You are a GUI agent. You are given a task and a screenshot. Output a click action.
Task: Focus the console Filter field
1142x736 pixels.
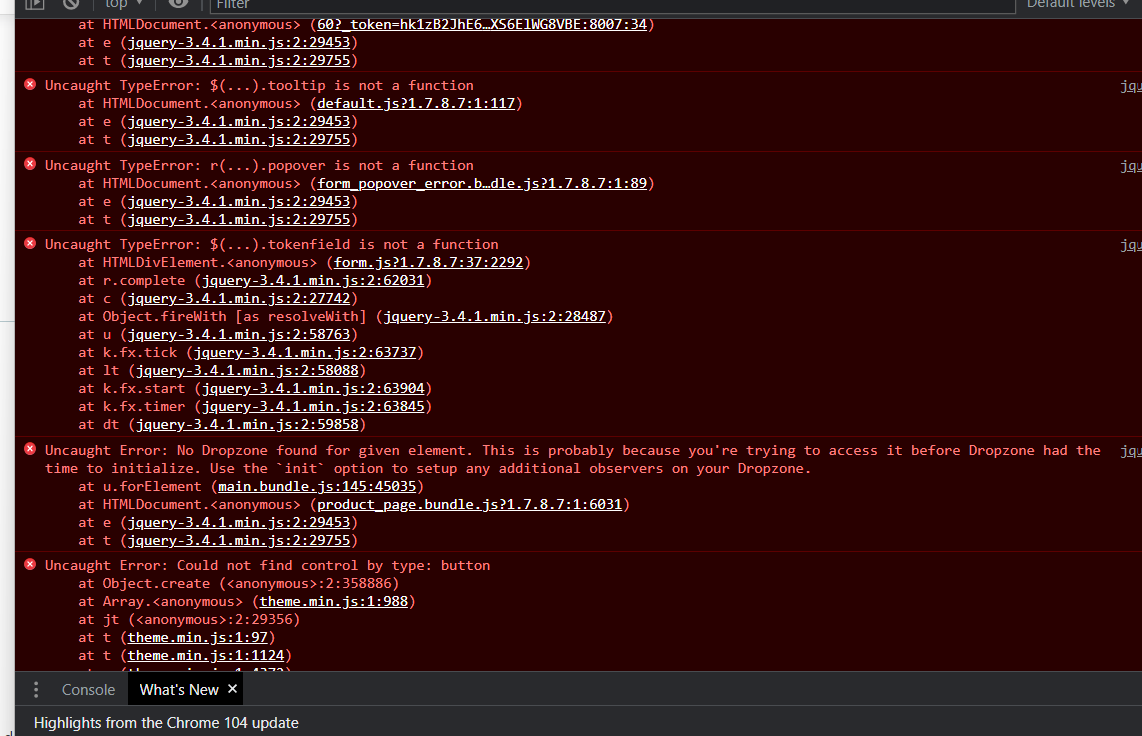[x=612, y=5]
